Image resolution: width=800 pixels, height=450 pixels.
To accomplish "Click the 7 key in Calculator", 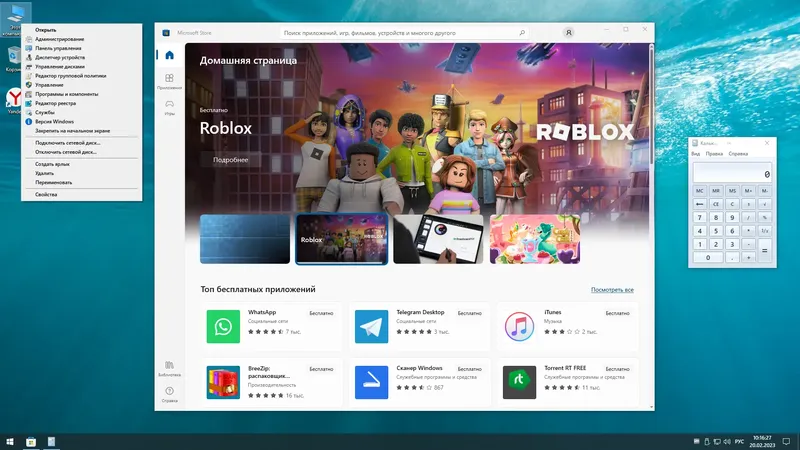I will pyautogui.click(x=699, y=217).
